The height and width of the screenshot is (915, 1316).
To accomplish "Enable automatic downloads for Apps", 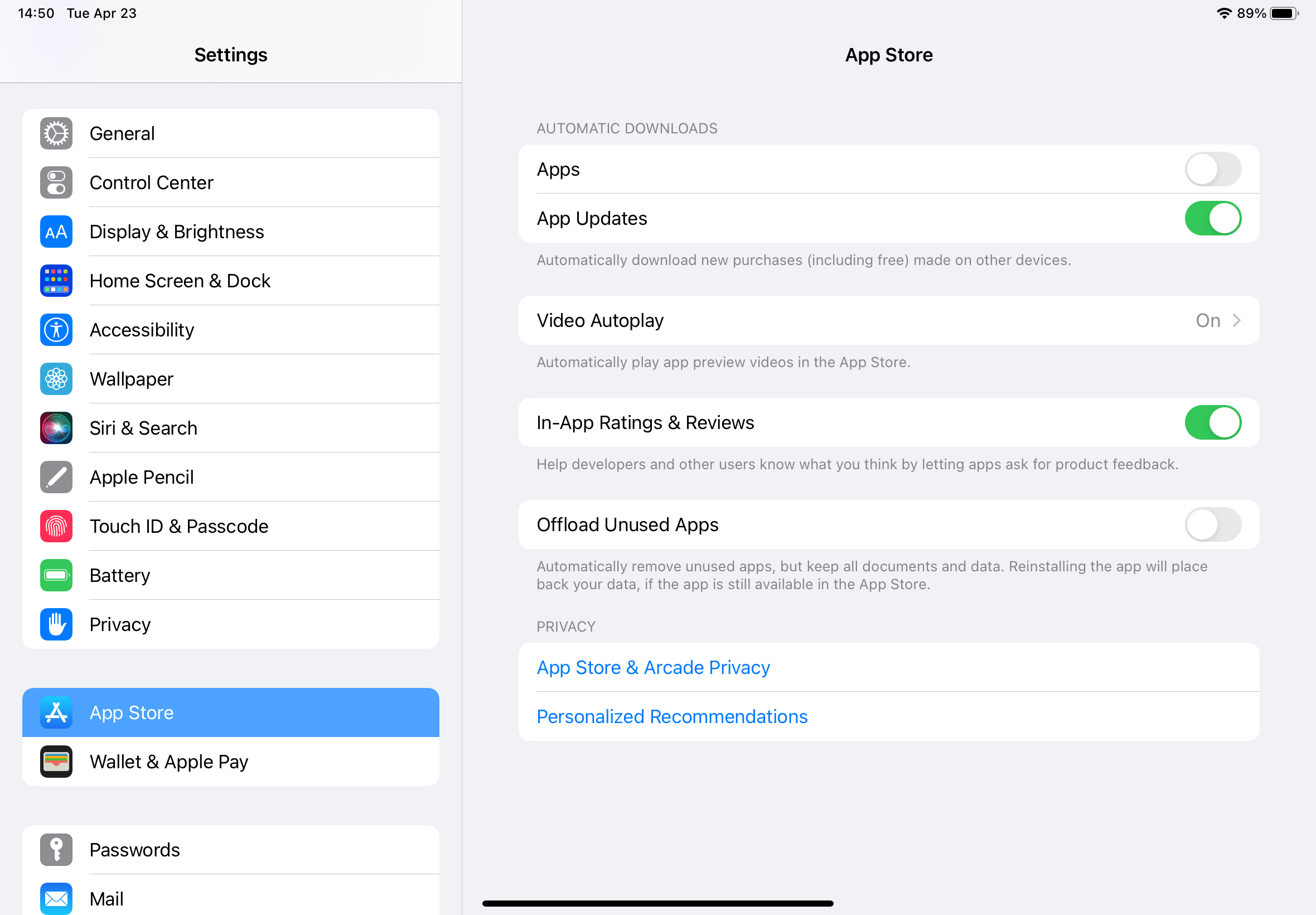I will pos(1213,170).
